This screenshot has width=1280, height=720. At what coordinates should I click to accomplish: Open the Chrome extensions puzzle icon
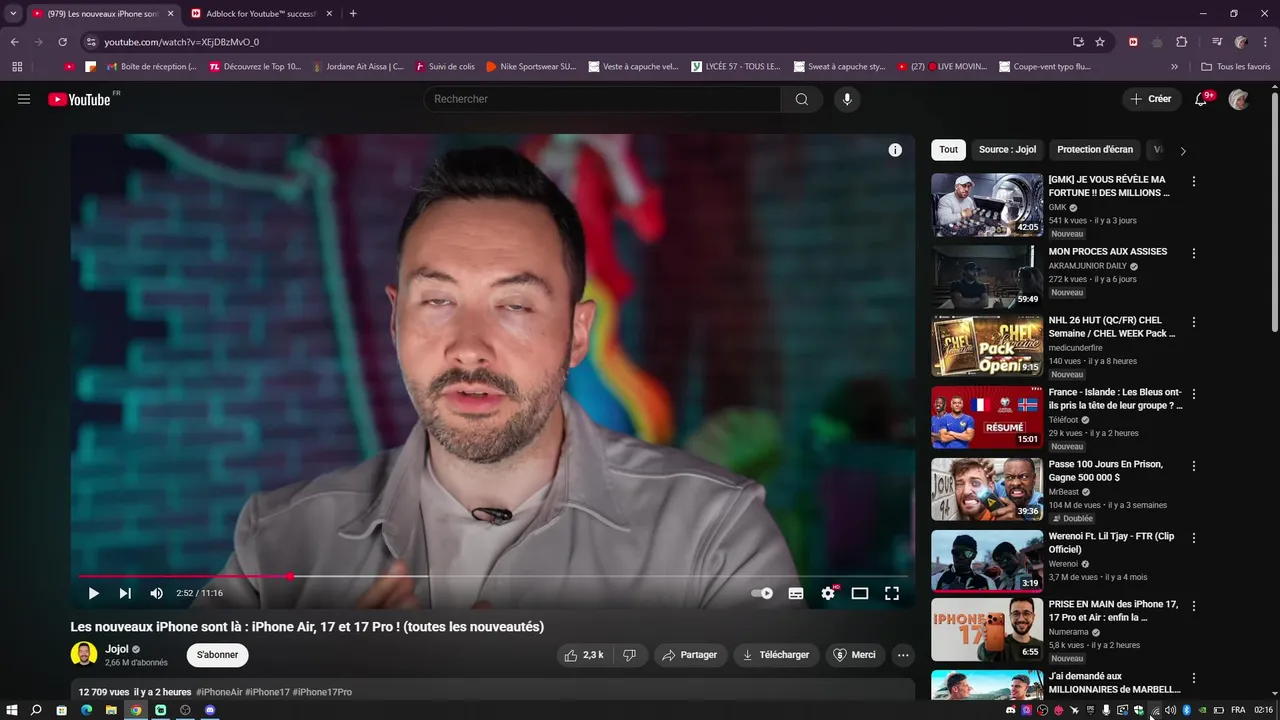[1181, 42]
